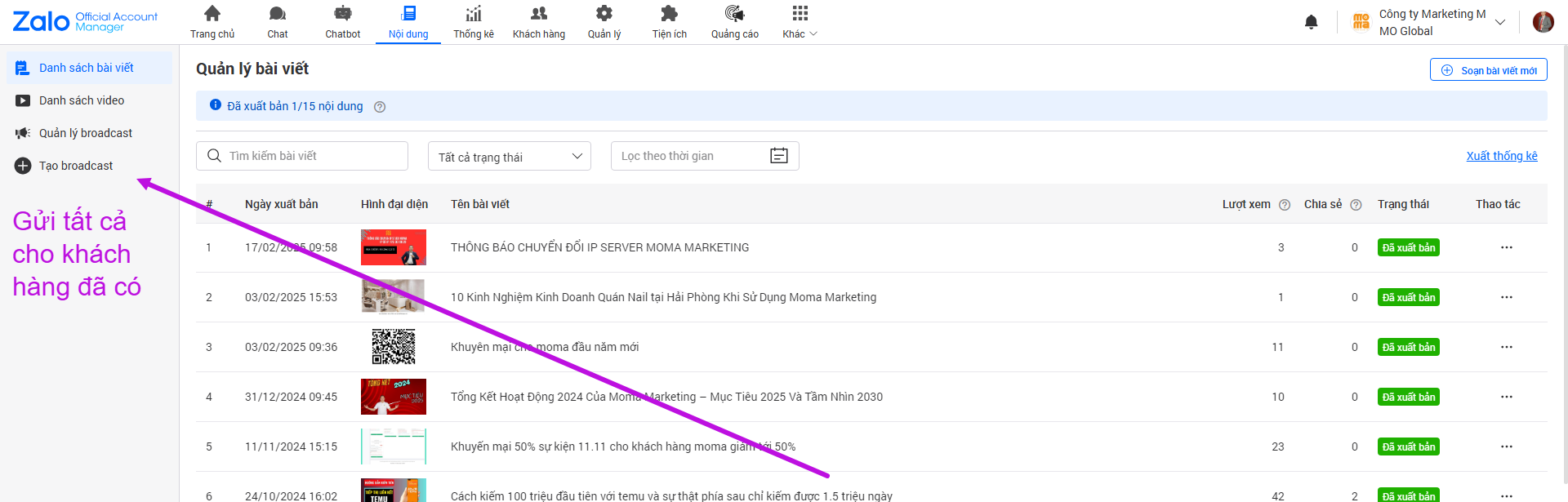Open thumbnail of Khuyến mại 50% 11.11 article
The height and width of the screenshot is (502, 1568).
click(x=394, y=446)
